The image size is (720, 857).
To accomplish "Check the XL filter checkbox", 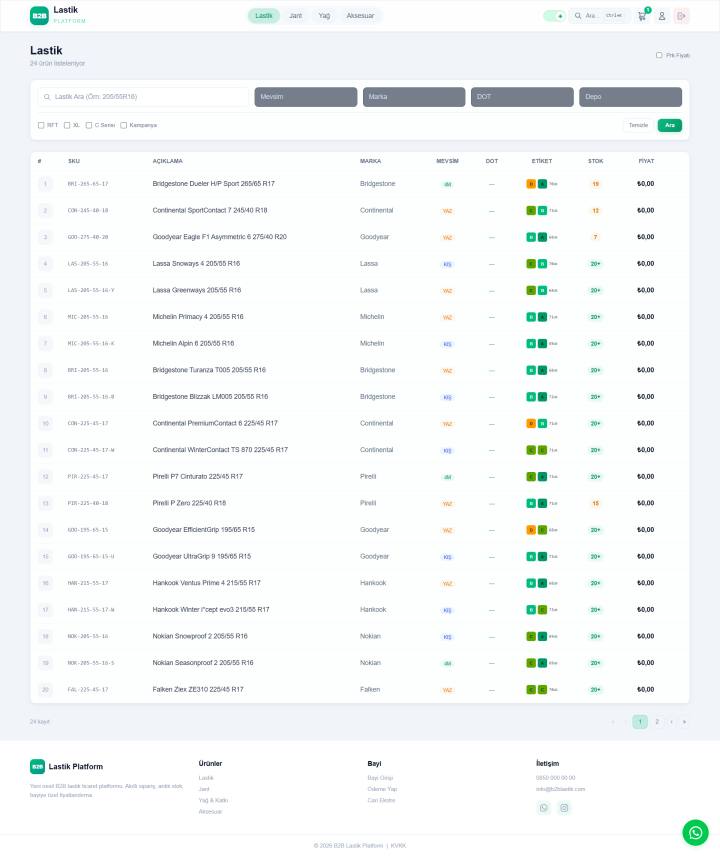I will 67,125.
